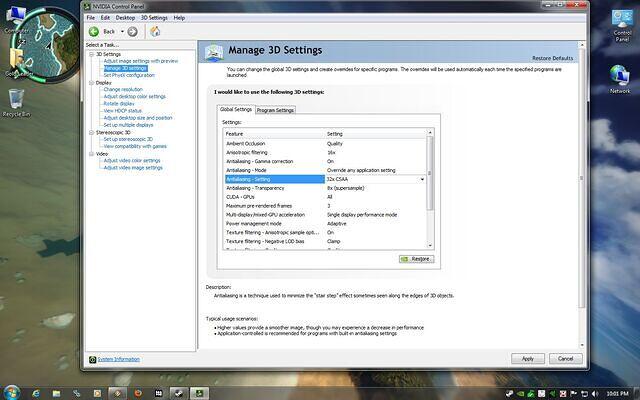
Task: Open the 3D Settings menu
Action: [x=154, y=18]
